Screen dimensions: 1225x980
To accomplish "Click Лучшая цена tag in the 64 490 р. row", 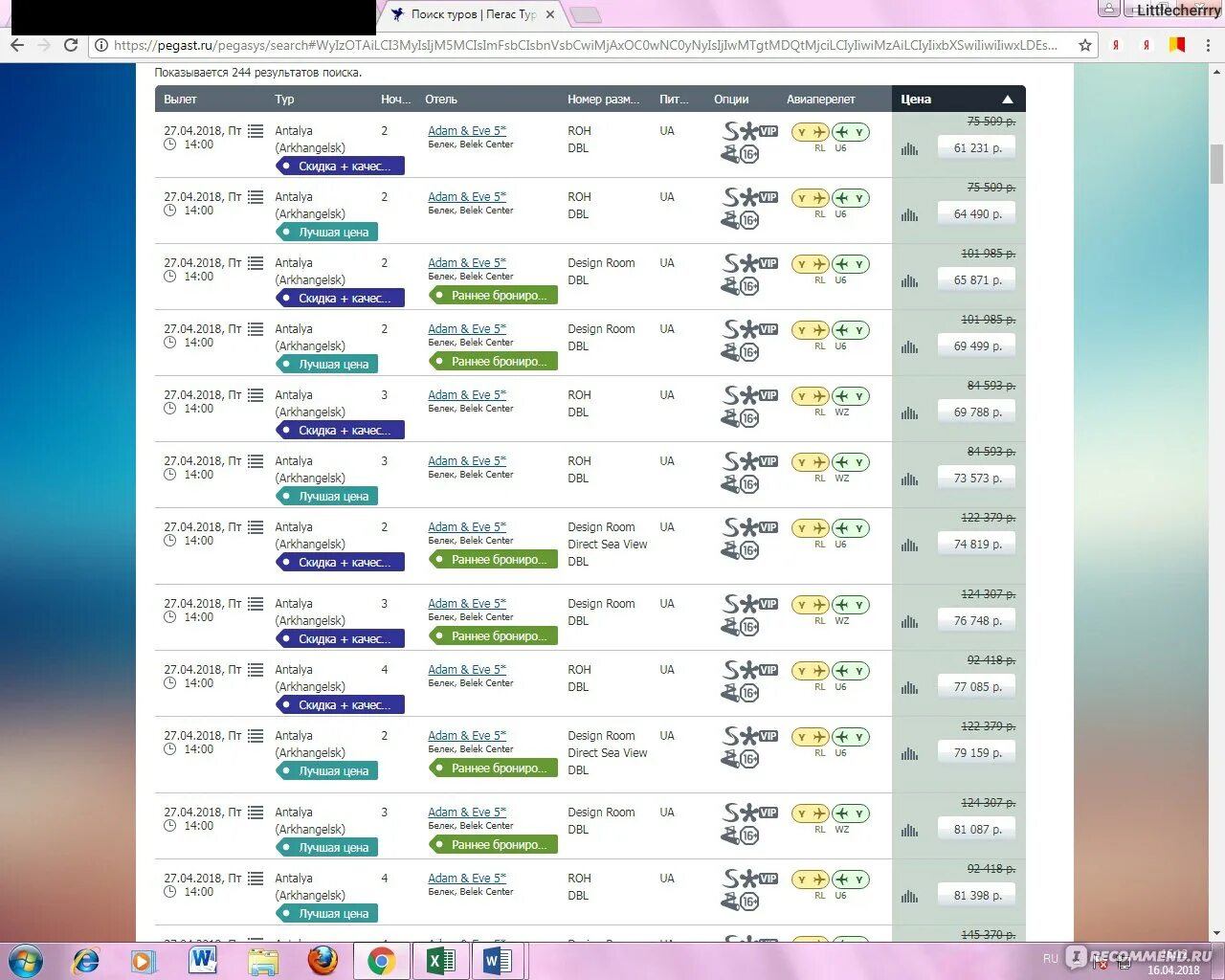I will [327, 233].
